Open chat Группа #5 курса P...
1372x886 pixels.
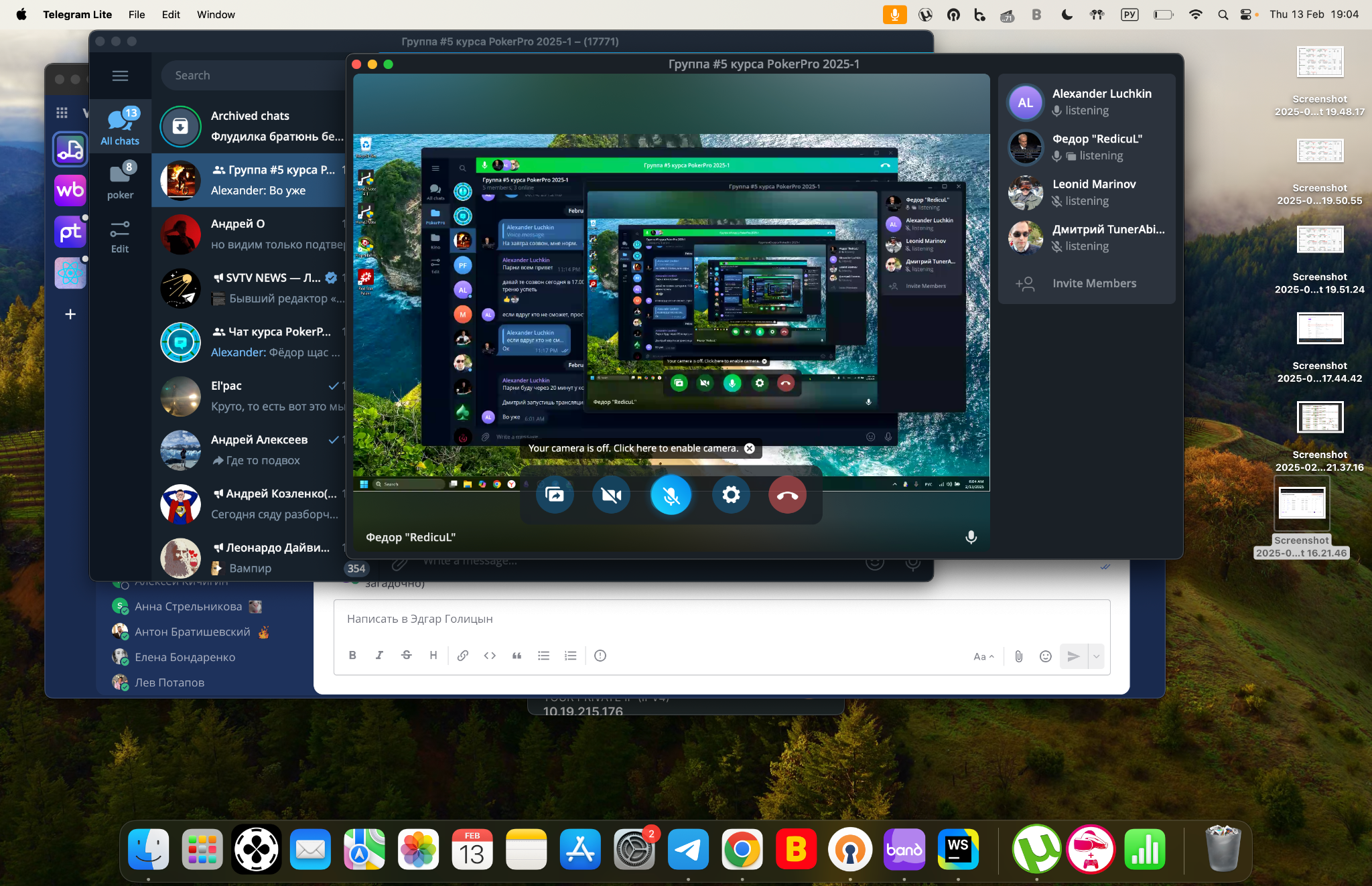tap(249, 180)
